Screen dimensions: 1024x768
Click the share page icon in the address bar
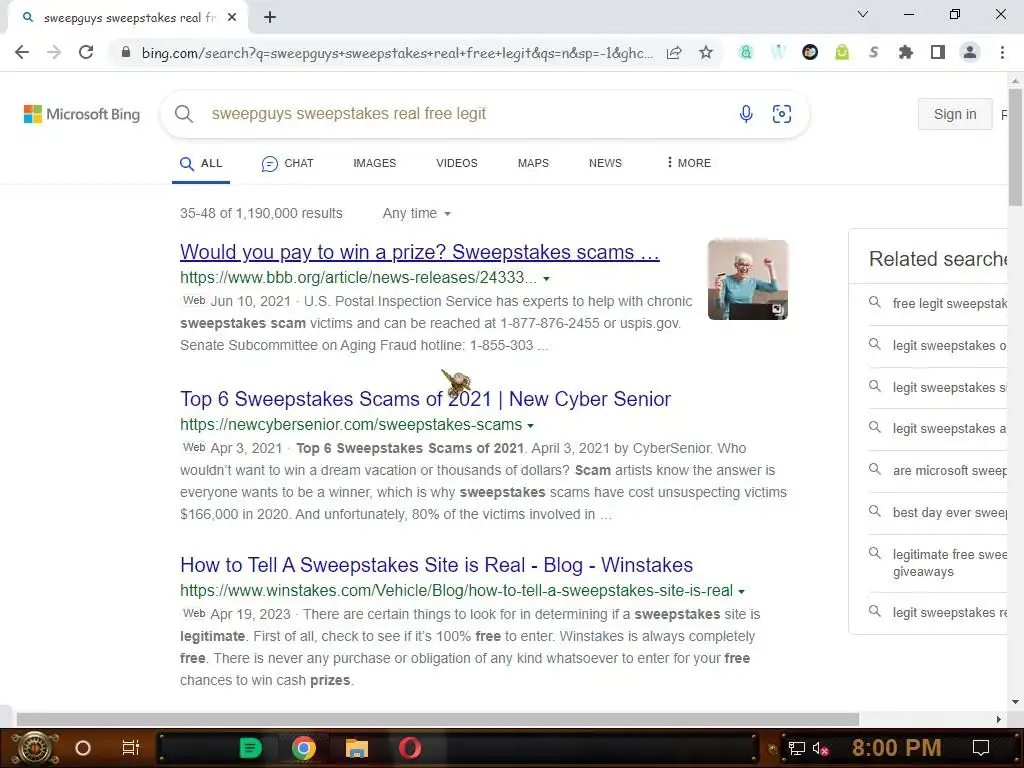tap(674, 52)
